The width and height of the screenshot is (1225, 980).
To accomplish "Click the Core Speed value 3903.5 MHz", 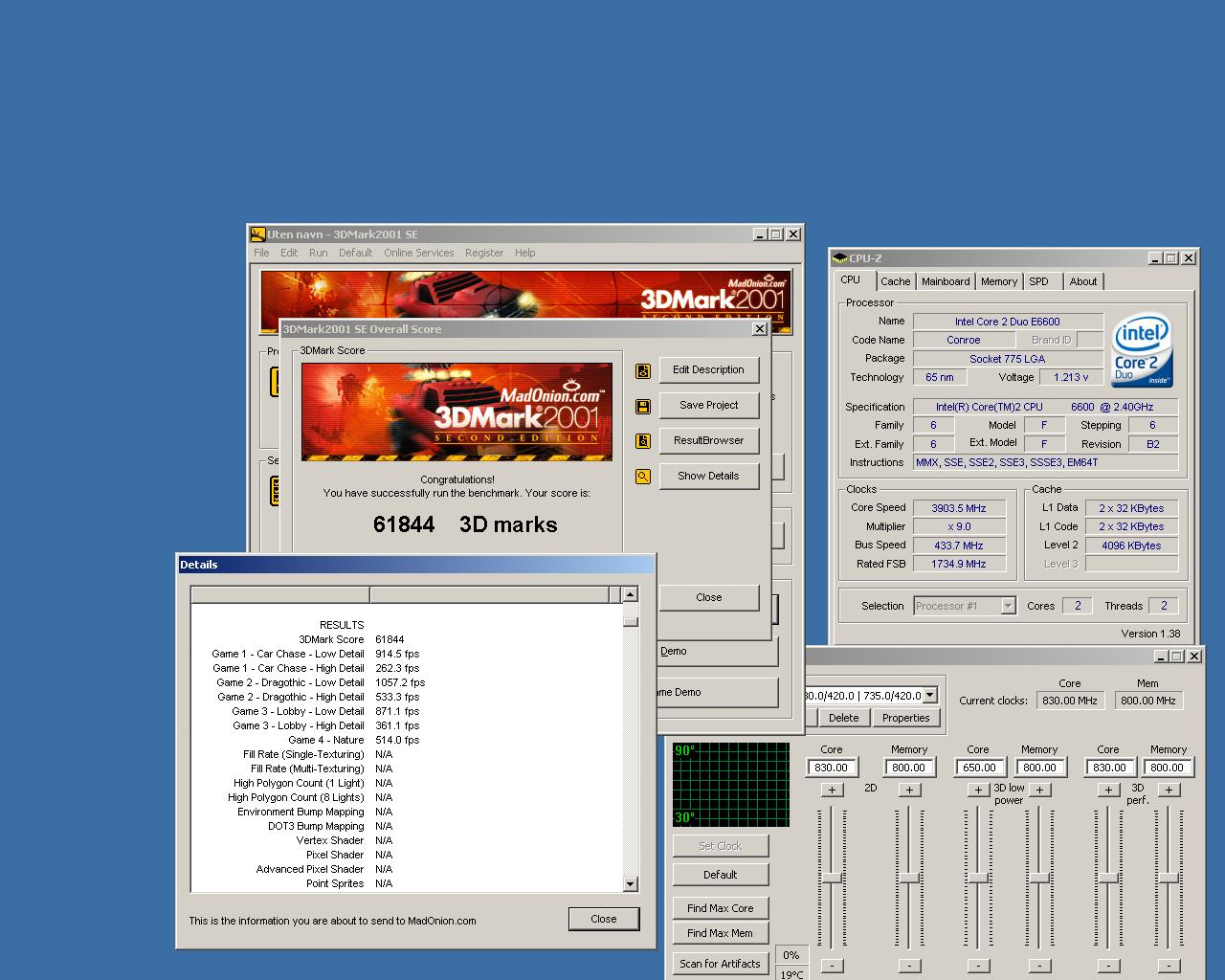I will (959, 508).
